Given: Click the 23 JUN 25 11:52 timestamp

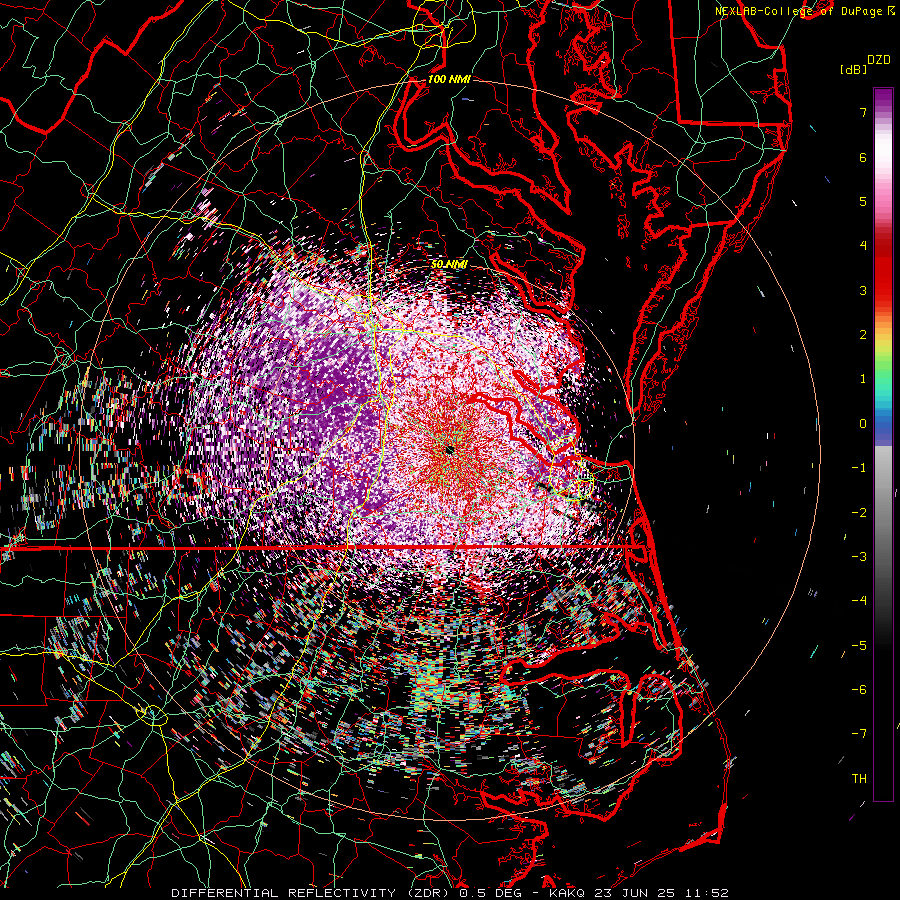Looking at the screenshot, I should 662,893.
